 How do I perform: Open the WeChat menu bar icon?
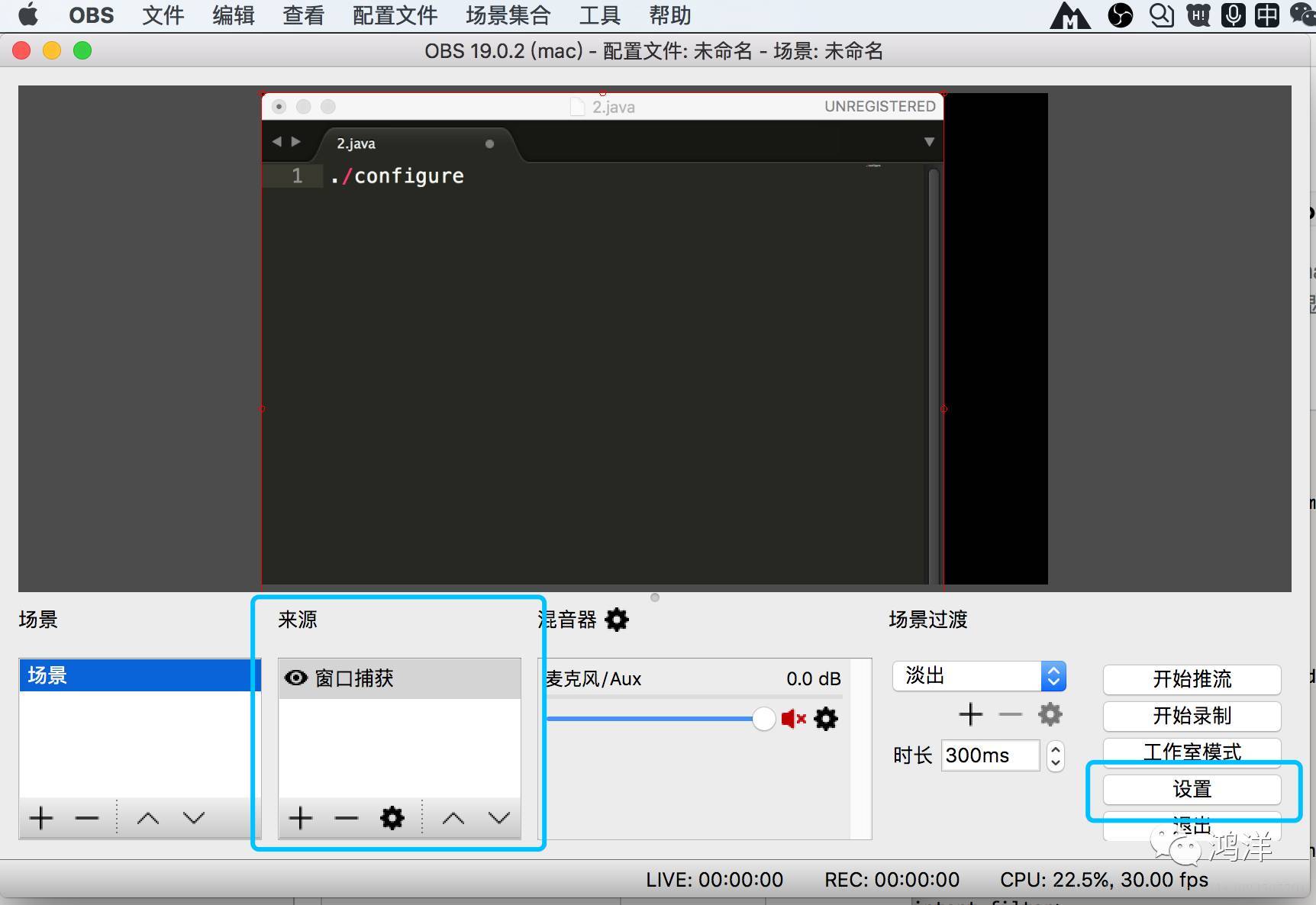coord(1302,15)
